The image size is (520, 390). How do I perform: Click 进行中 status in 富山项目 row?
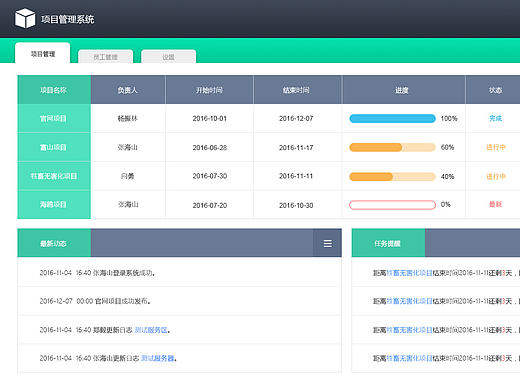pos(496,147)
